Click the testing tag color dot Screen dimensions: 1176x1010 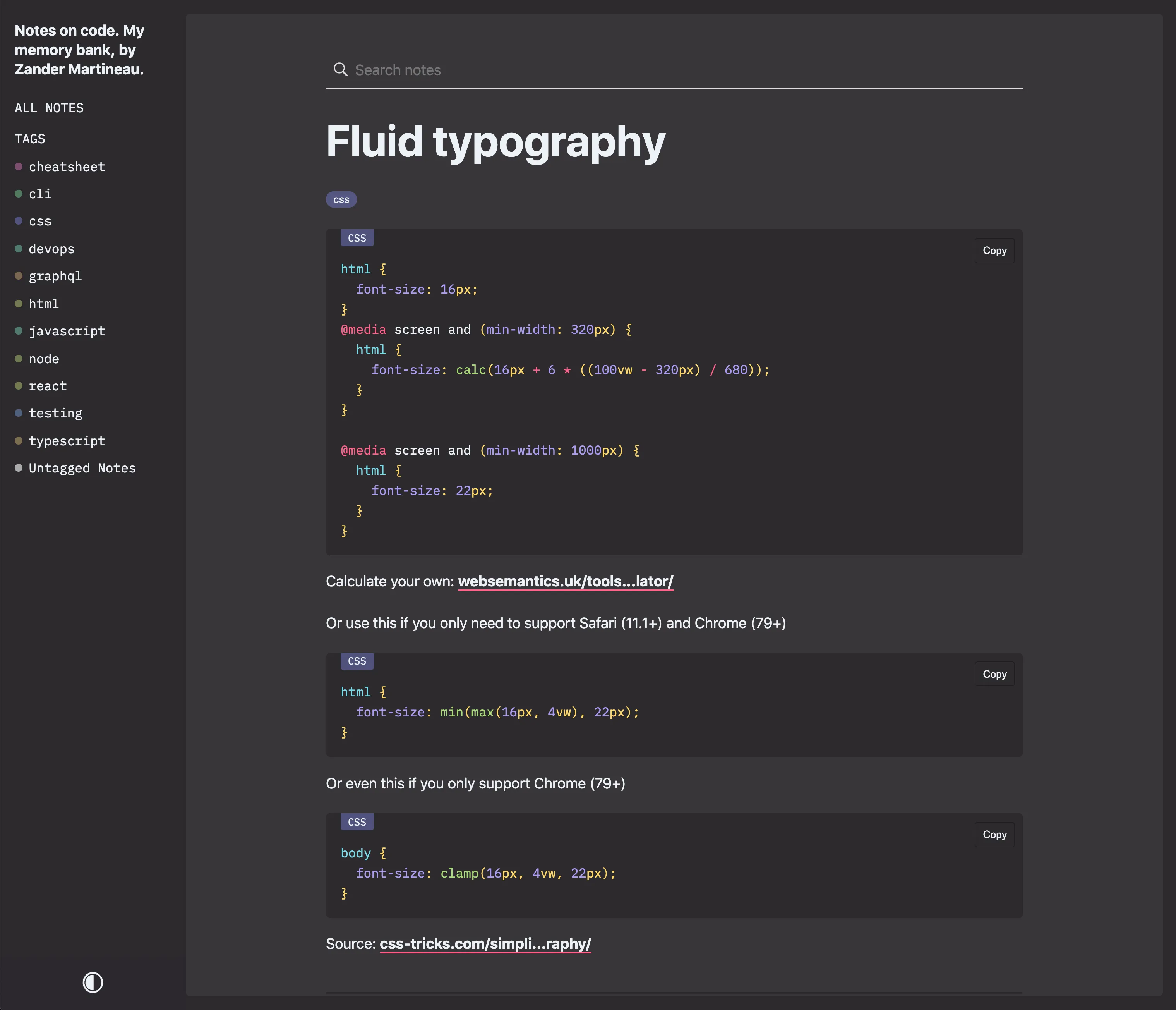click(19, 412)
